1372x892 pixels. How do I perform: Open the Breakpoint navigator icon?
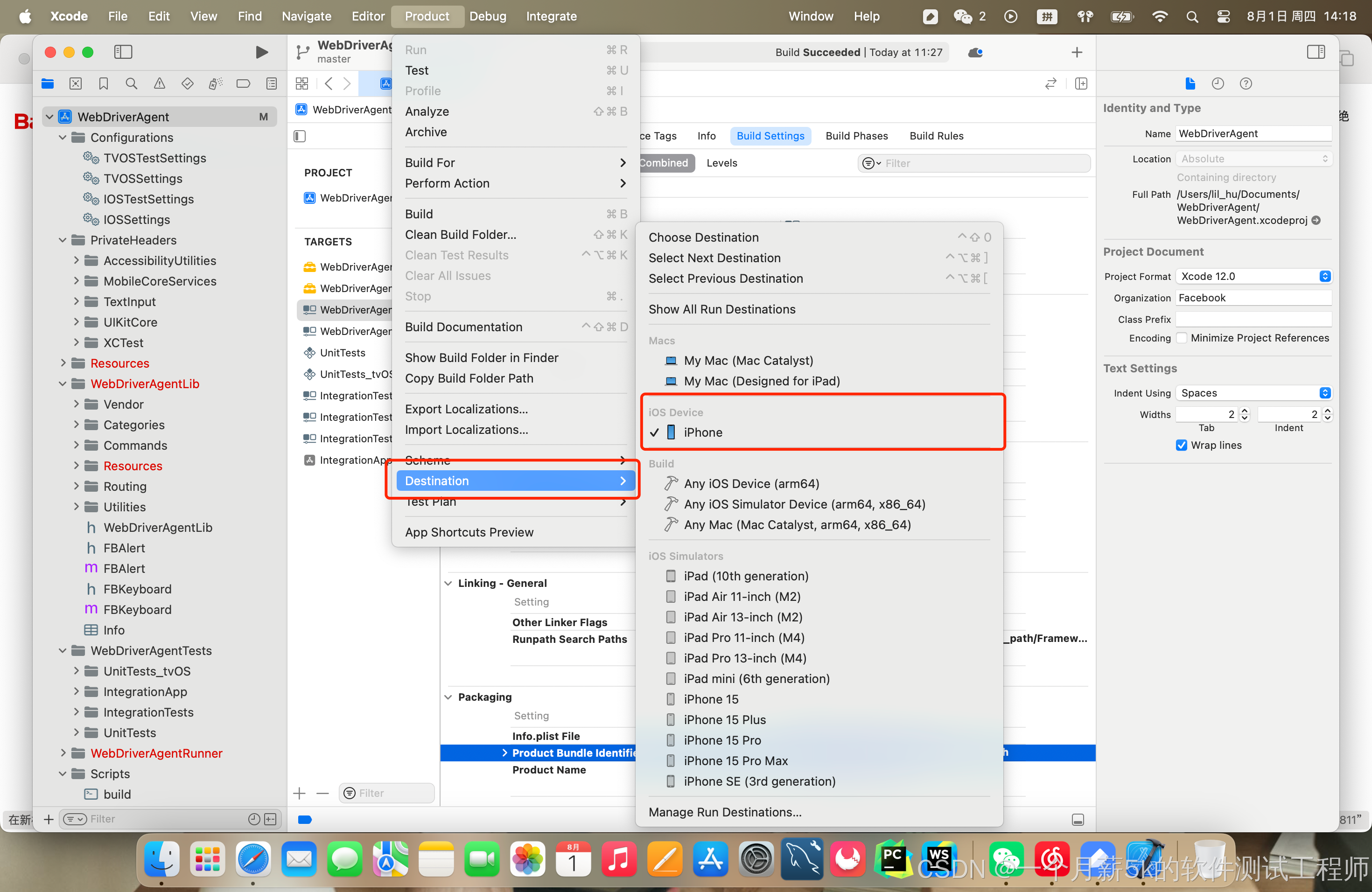[243, 84]
